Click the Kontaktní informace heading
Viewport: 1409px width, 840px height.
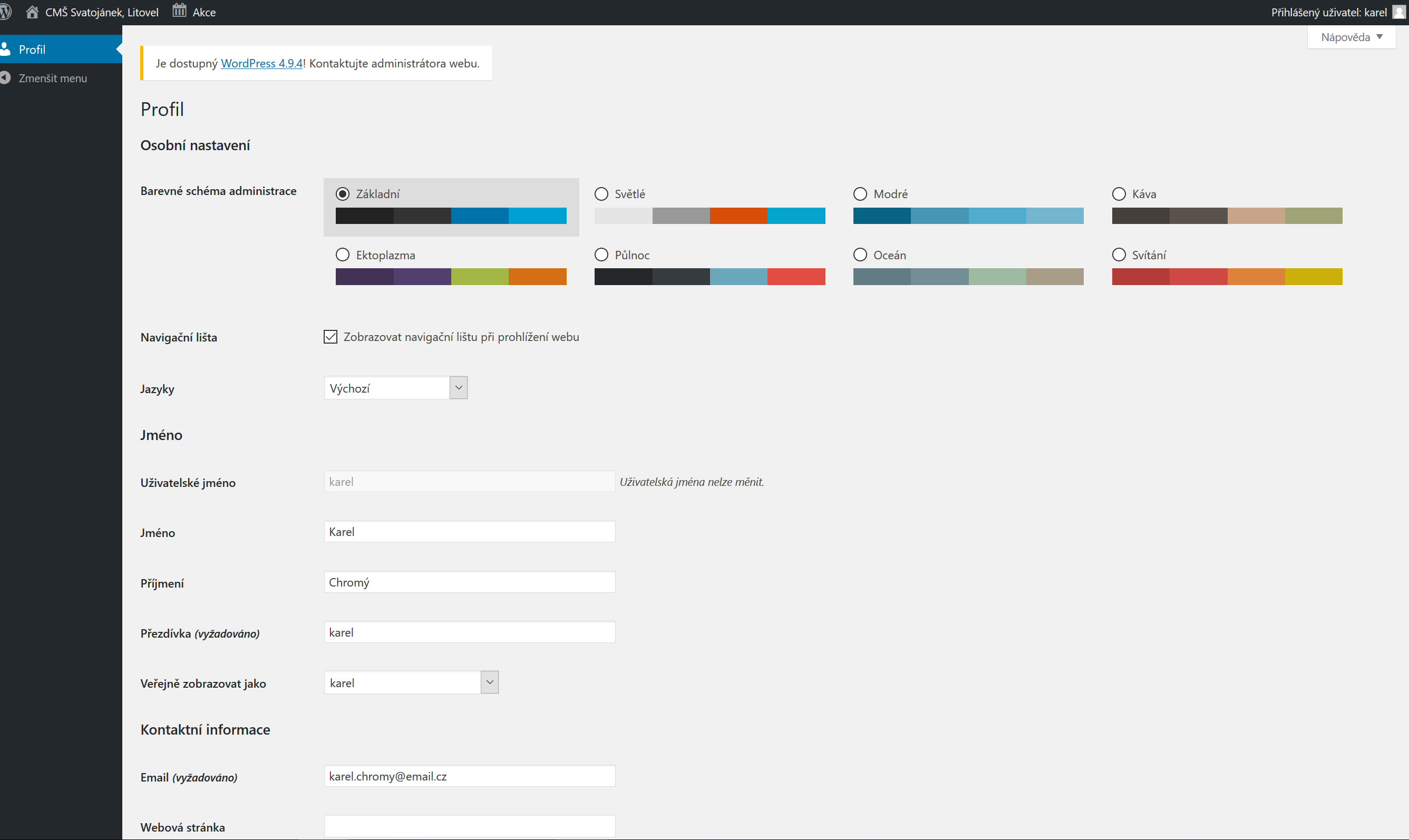click(206, 730)
